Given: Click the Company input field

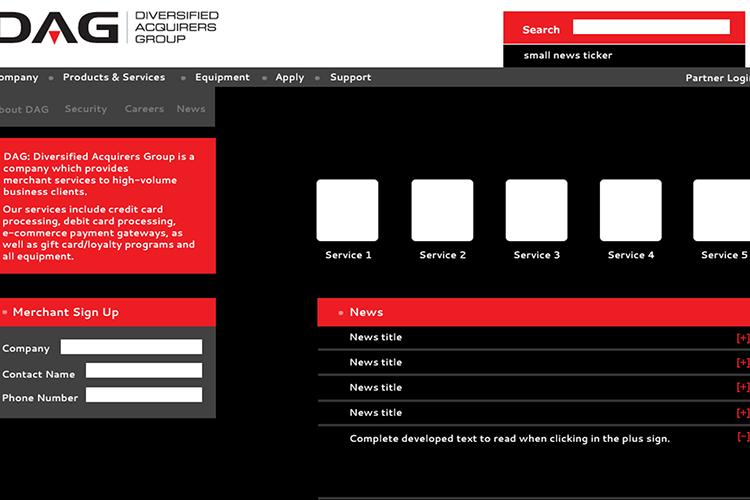Looking at the screenshot, I should point(131,347).
